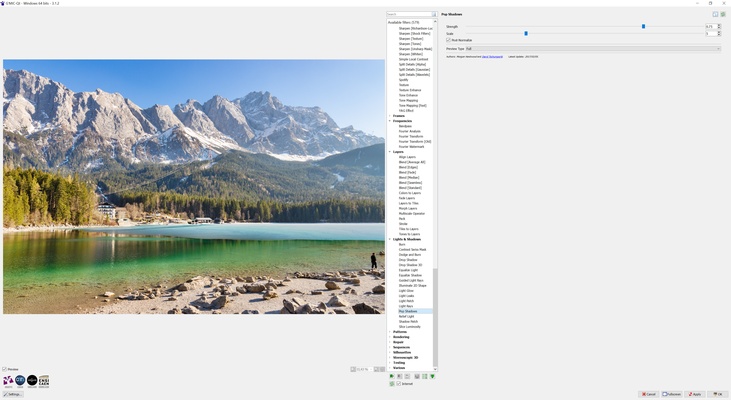
Task: Adjust the Strength slider handle
Action: (643, 26)
